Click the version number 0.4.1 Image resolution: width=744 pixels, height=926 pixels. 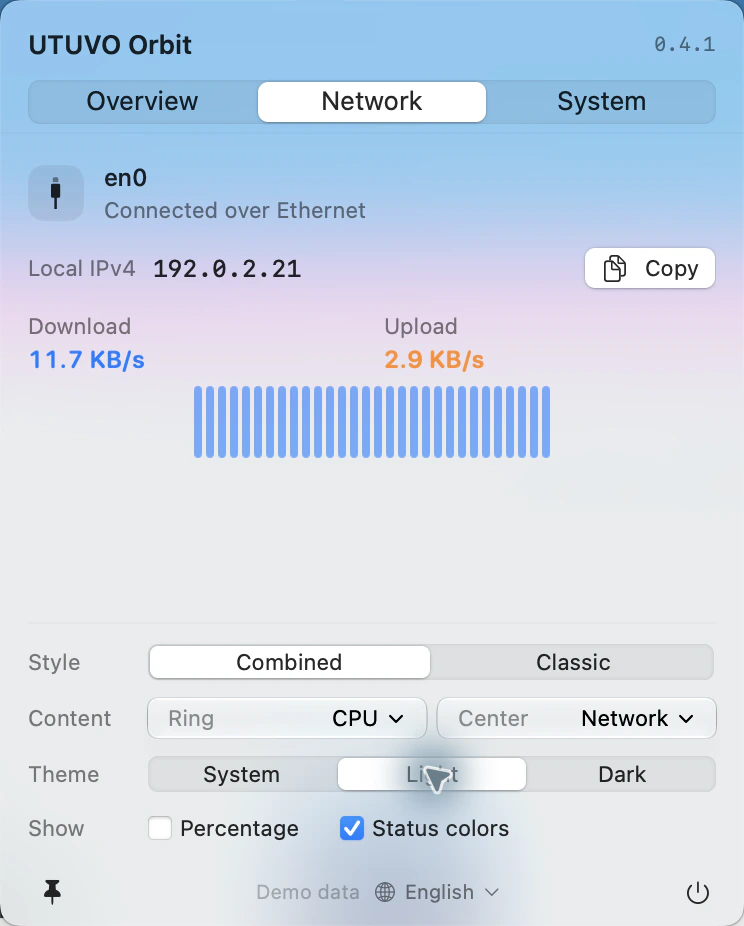point(684,44)
